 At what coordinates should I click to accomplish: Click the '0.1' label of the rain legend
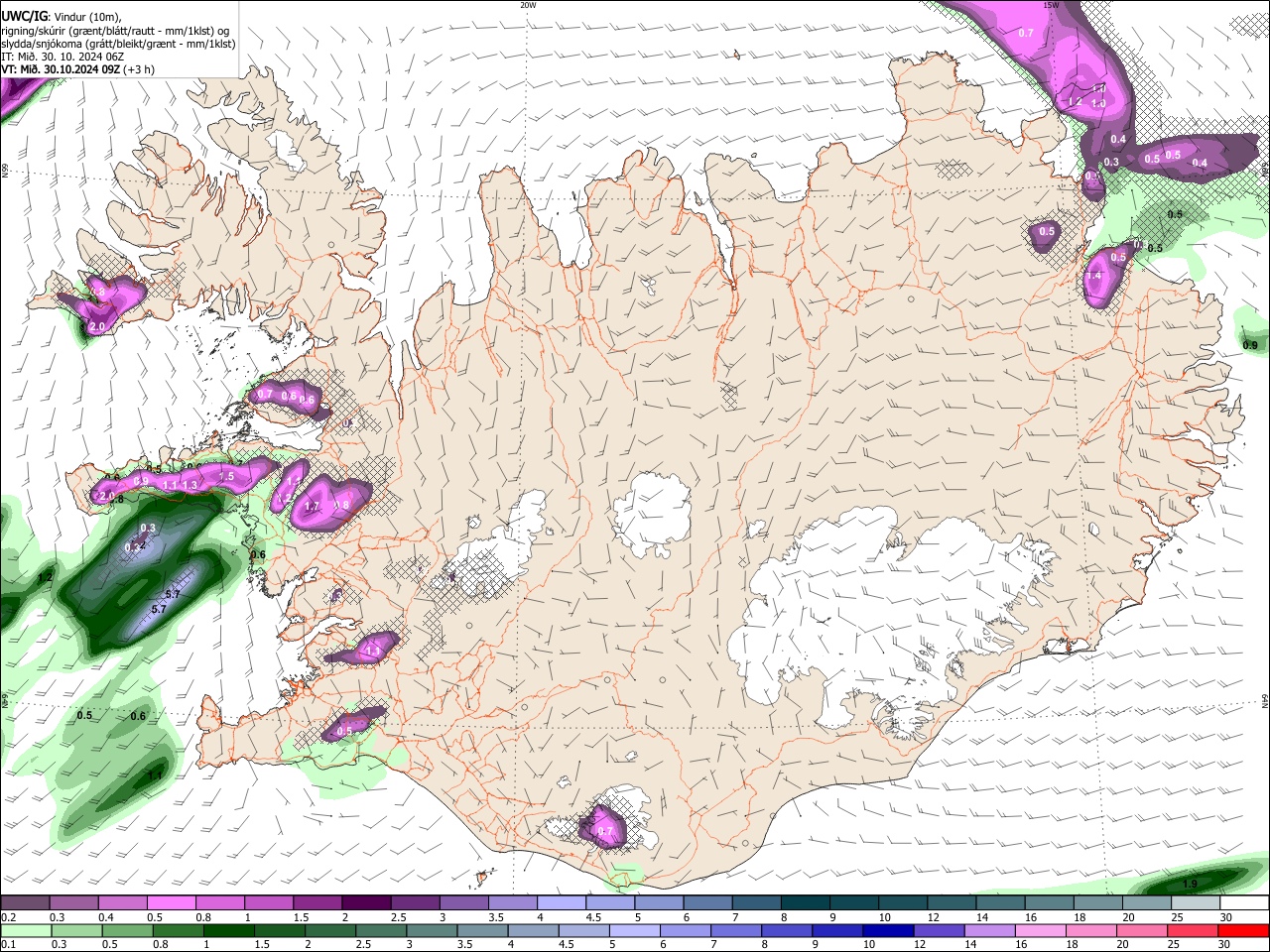tap(7, 945)
